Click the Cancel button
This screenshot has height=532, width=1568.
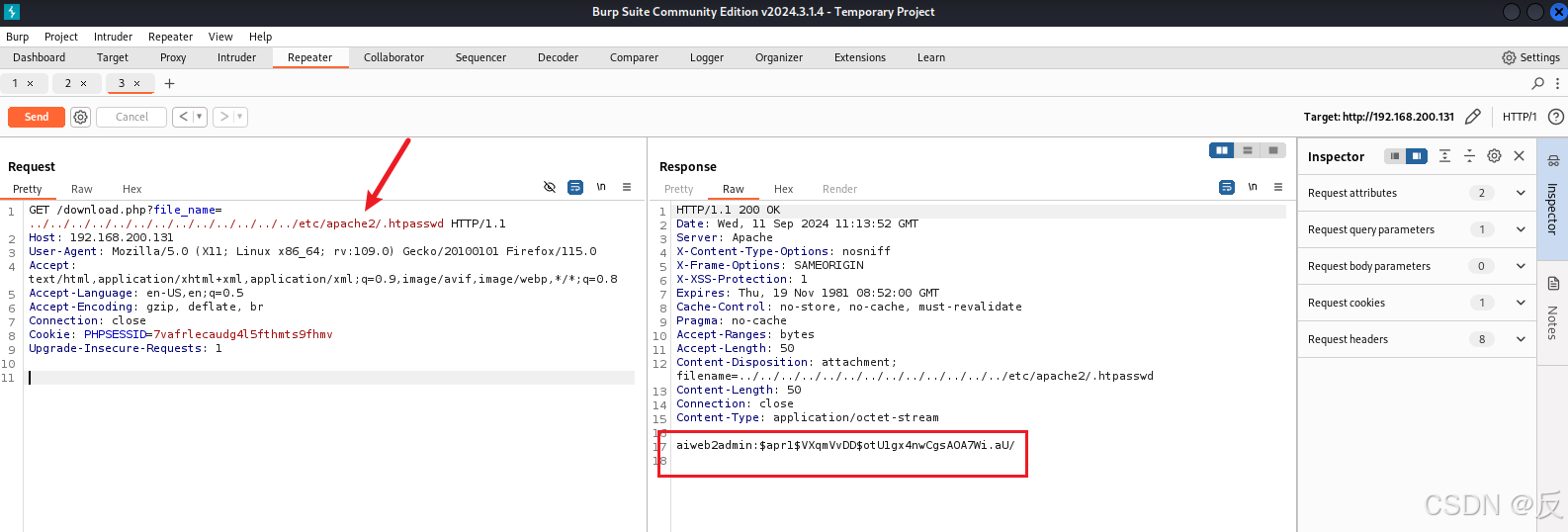click(x=131, y=117)
